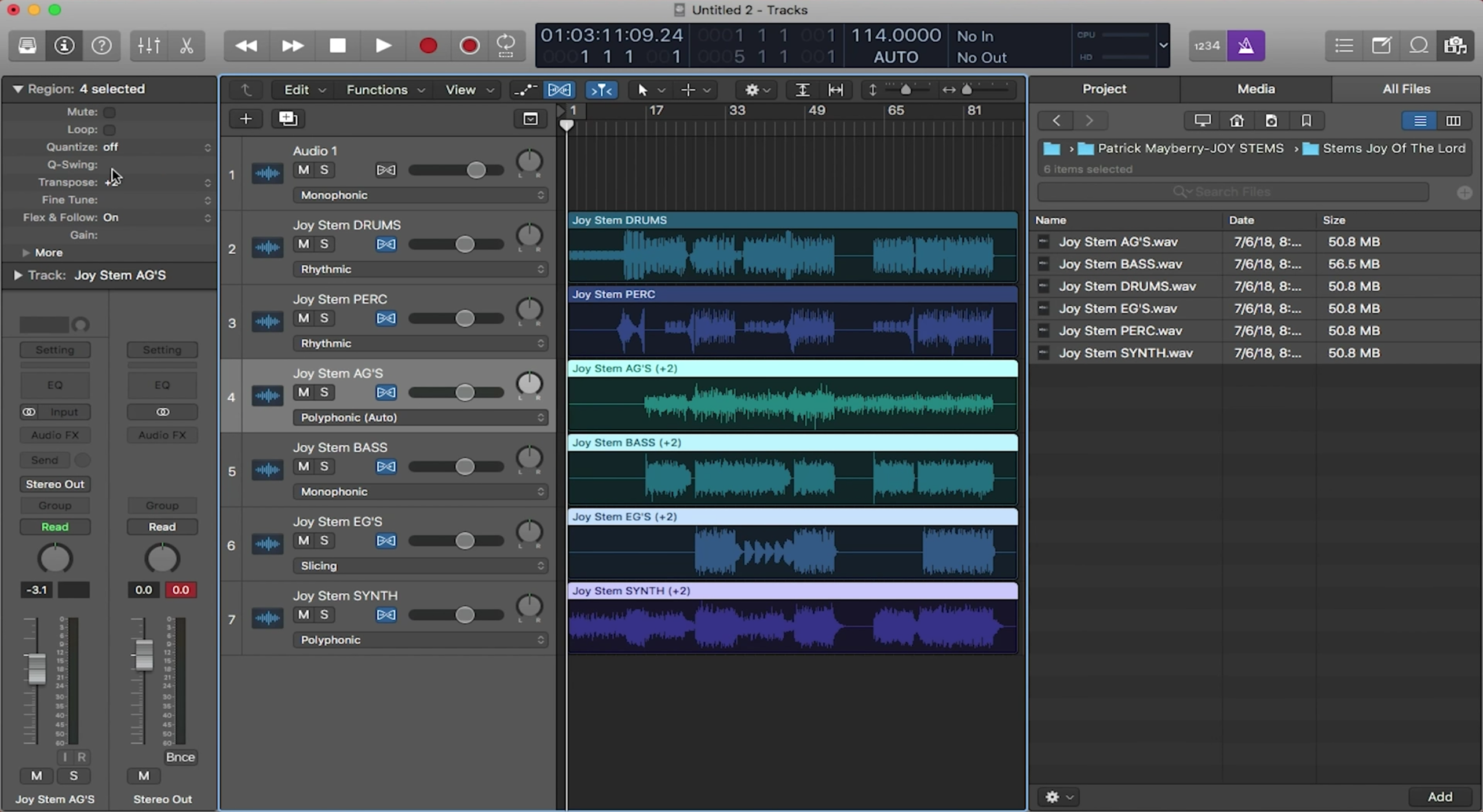Open the Functions menu in toolbar
1483x812 pixels.
pos(383,89)
